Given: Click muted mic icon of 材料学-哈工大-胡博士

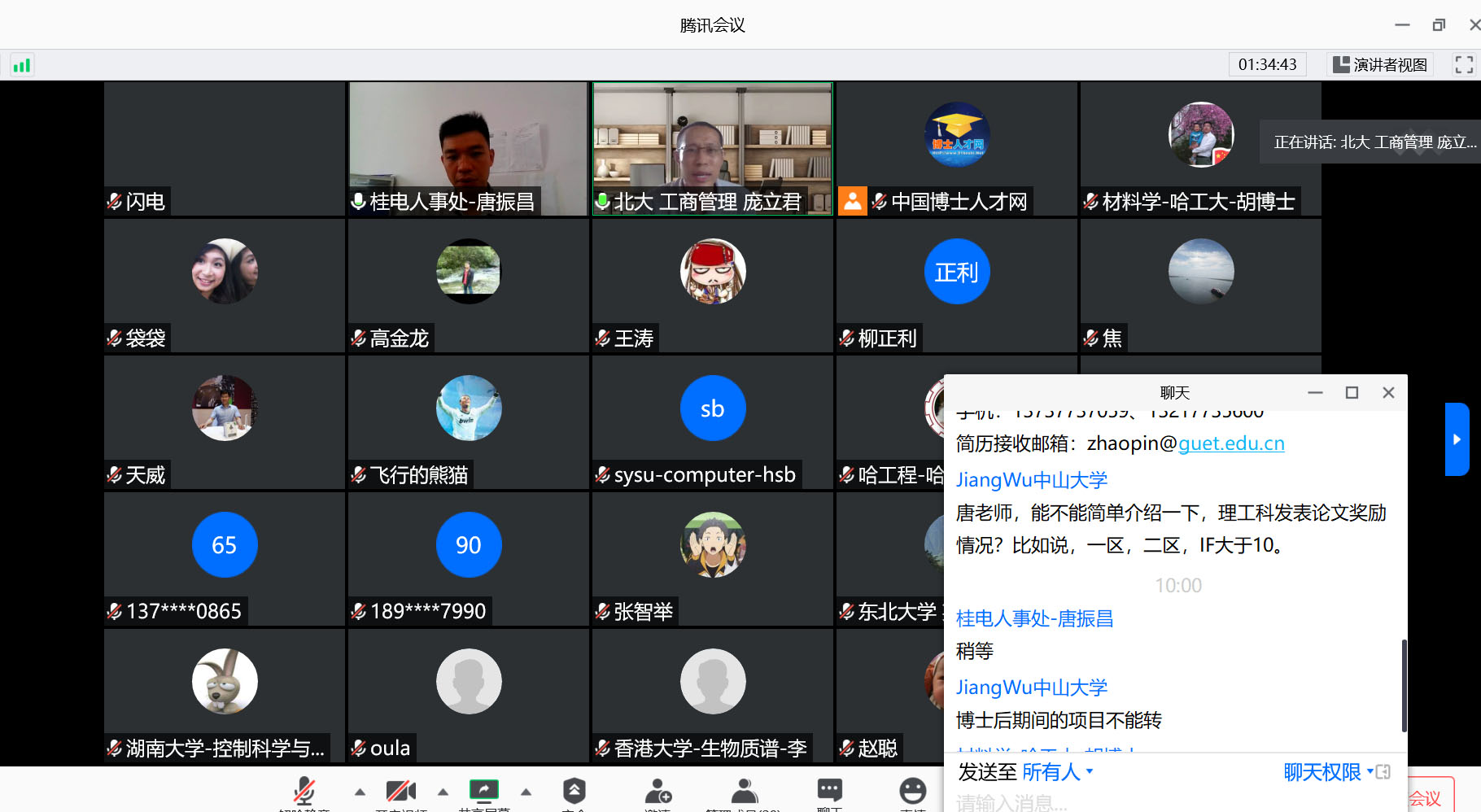Looking at the screenshot, I should point(1090,201).
